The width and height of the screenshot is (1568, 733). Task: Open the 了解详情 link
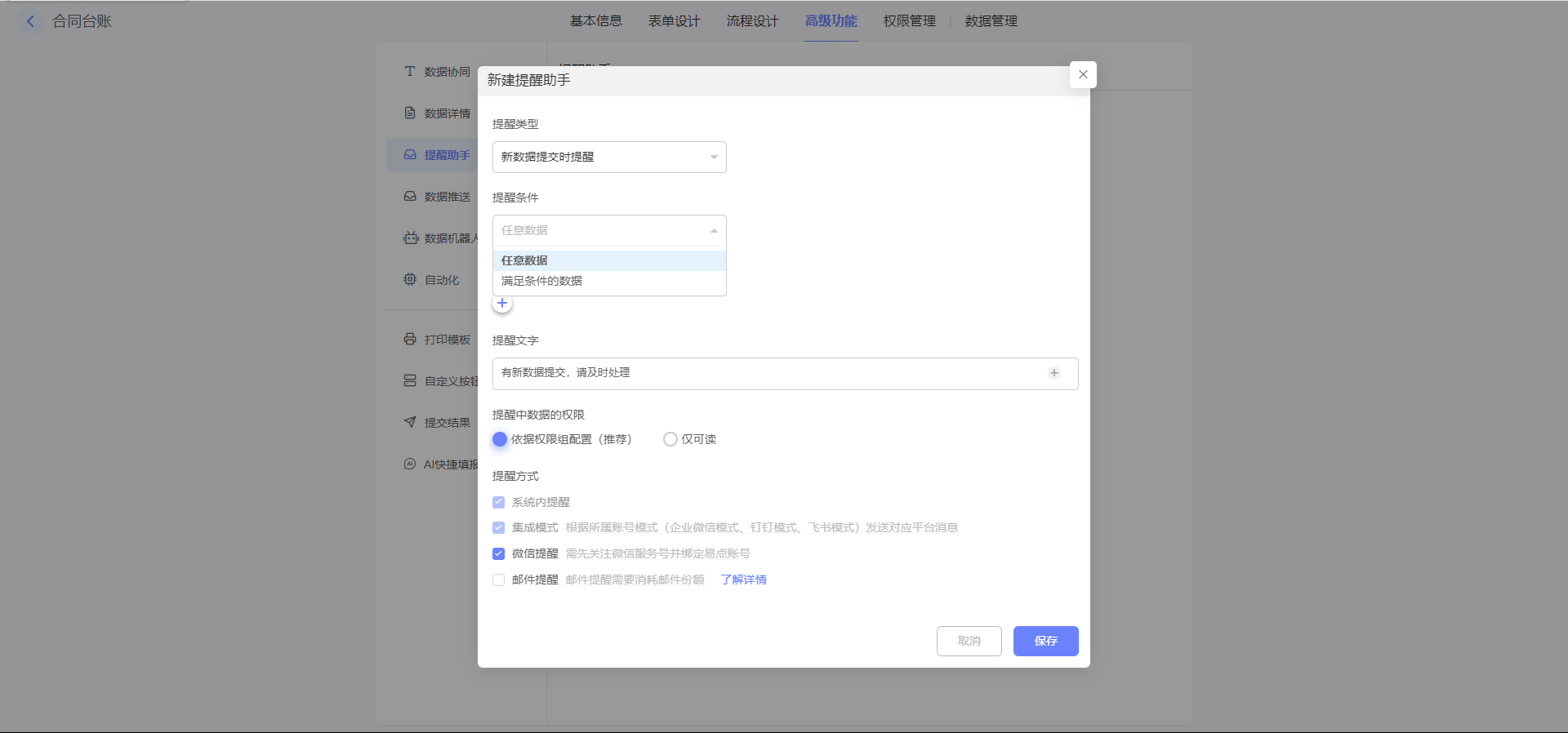[743, 580]
